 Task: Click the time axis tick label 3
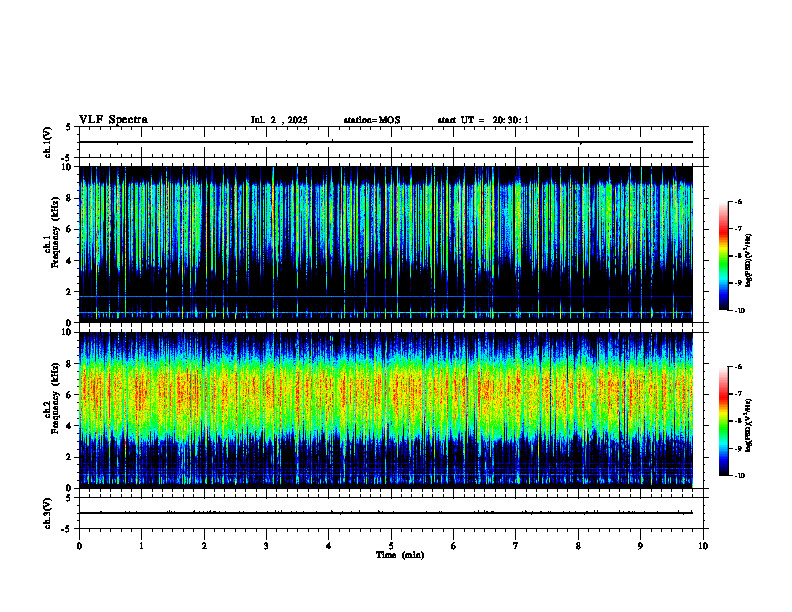(x=266, y=546)
